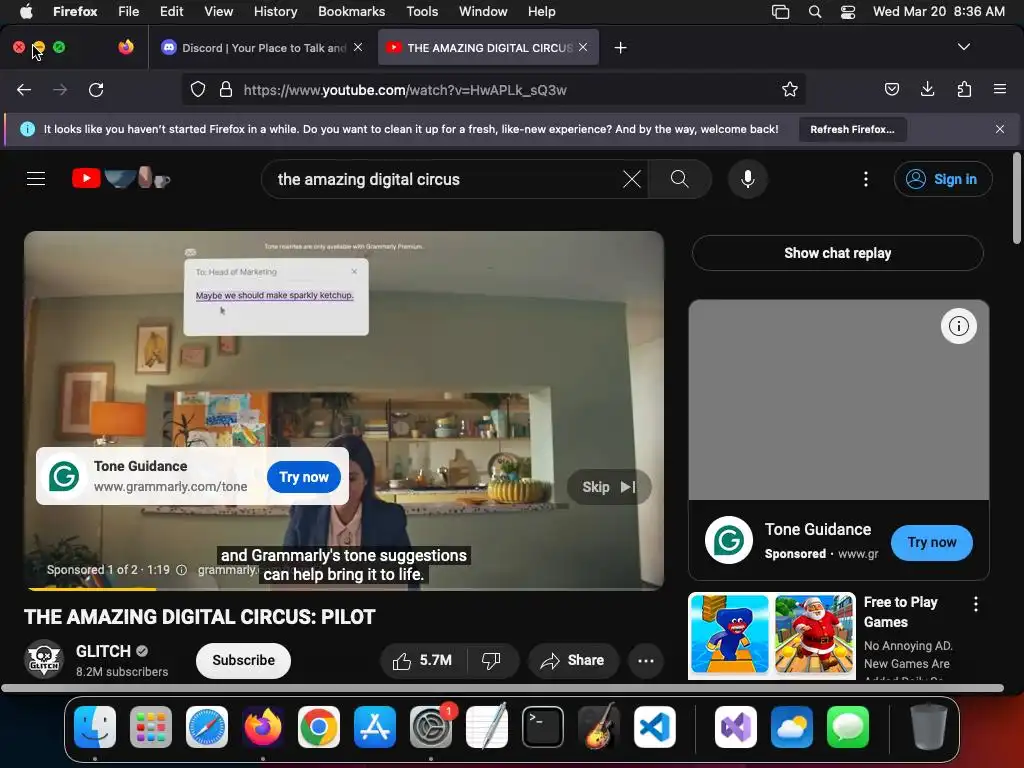Open the GLITCH channel avatar
The image size is (1024, 768).
pyautogui.click(x=44, y=660)
